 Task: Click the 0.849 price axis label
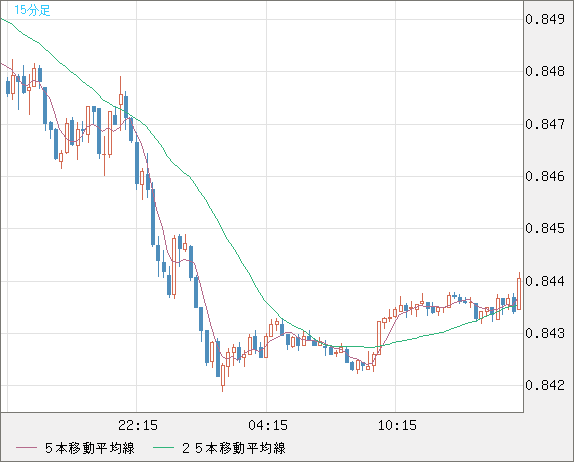point(545,19)
